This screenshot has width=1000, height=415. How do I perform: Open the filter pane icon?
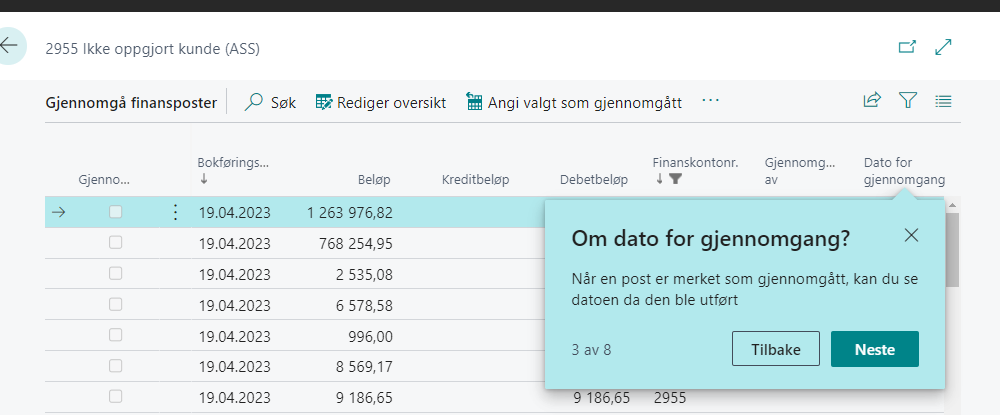click(x=907, y=100)
